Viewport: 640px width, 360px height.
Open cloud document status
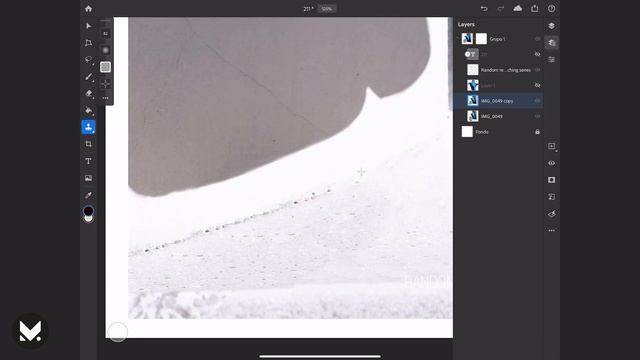[518, 9]
